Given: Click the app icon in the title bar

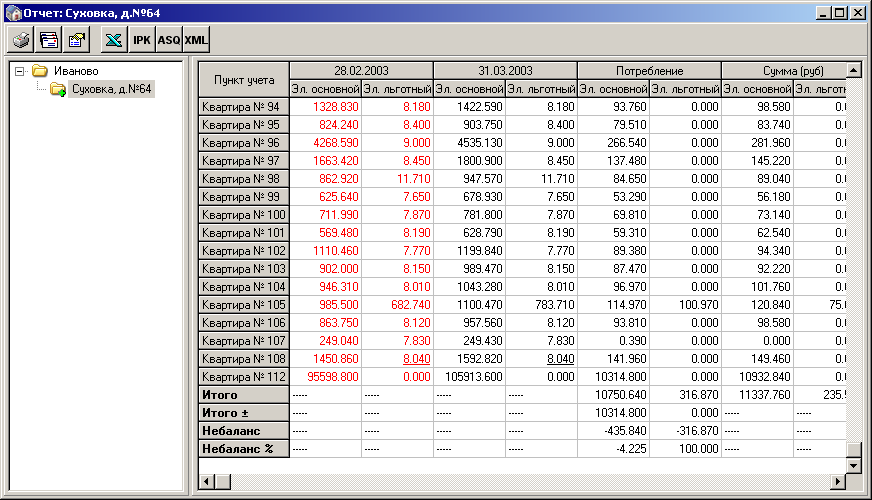Looking at the screenshot, I should click(x=13, y=13).
